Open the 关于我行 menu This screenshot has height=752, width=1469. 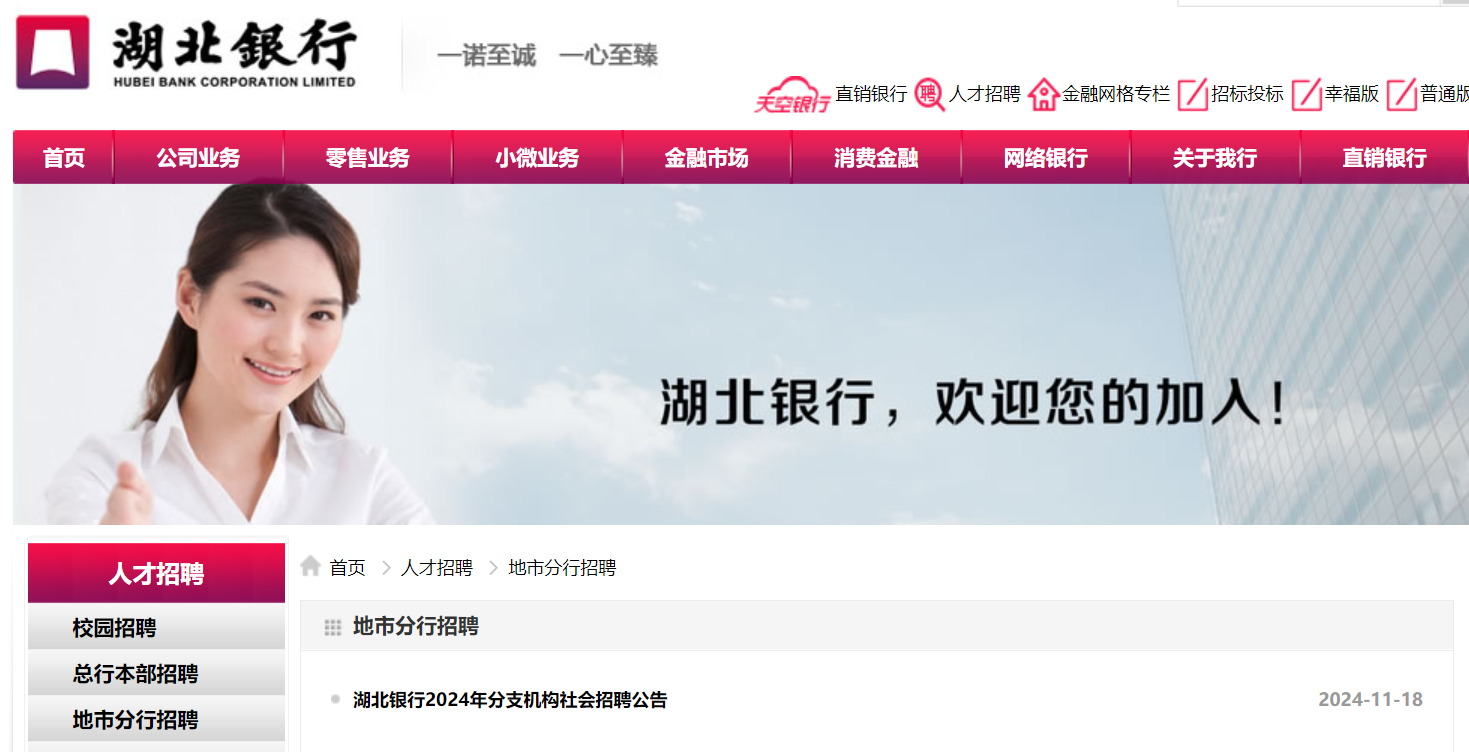1215,158
